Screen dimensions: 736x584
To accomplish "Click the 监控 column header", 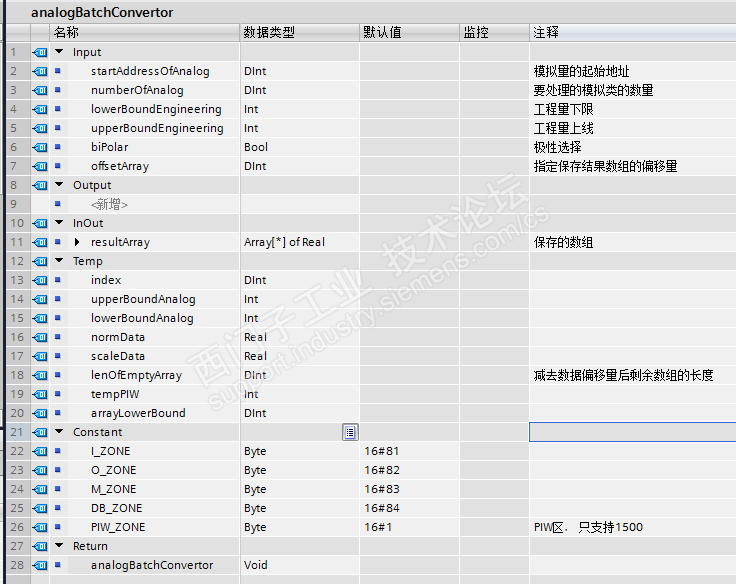I will pyautogui.click(x=494, y=32).
